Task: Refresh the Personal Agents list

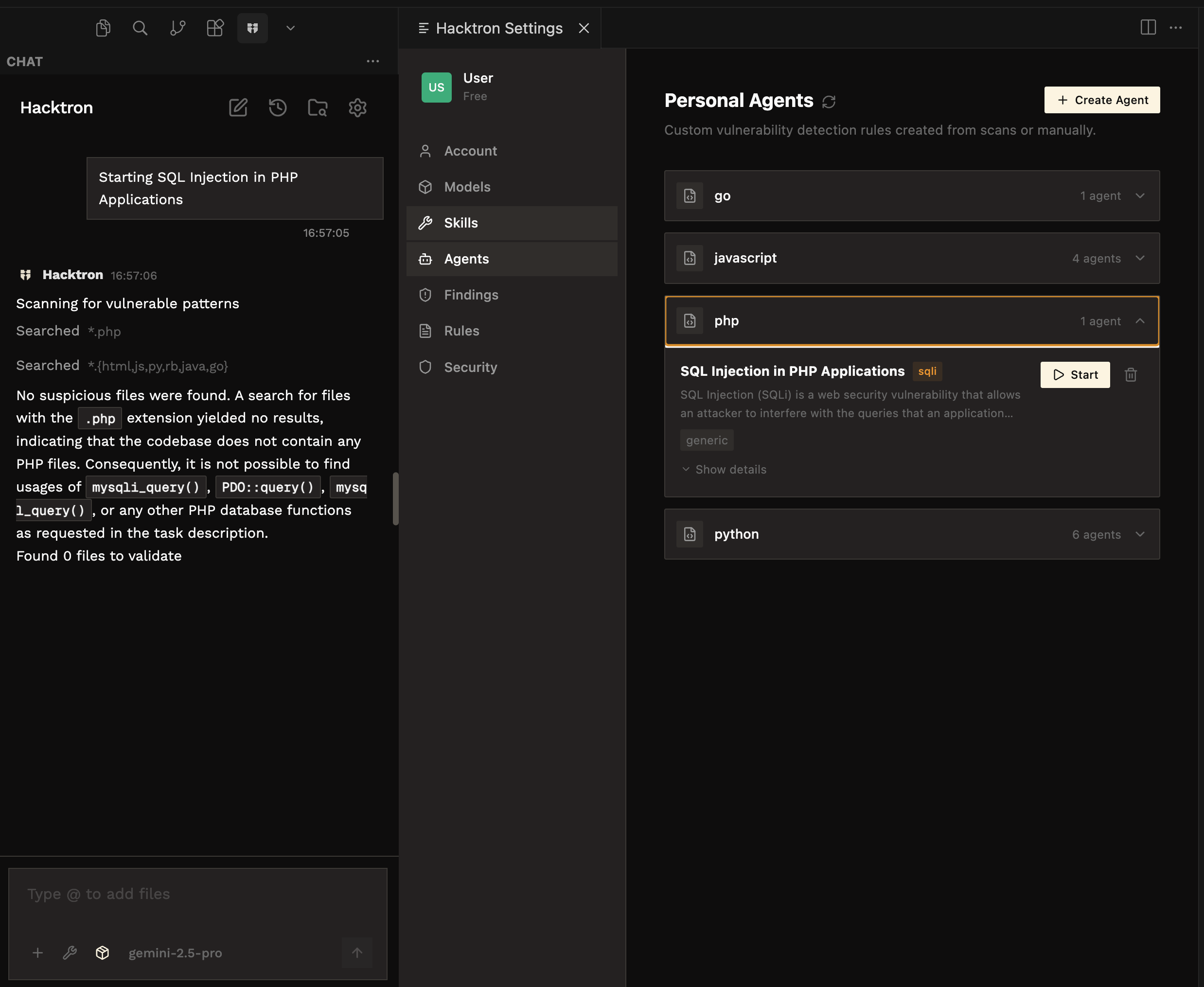Action: point(829,102)
